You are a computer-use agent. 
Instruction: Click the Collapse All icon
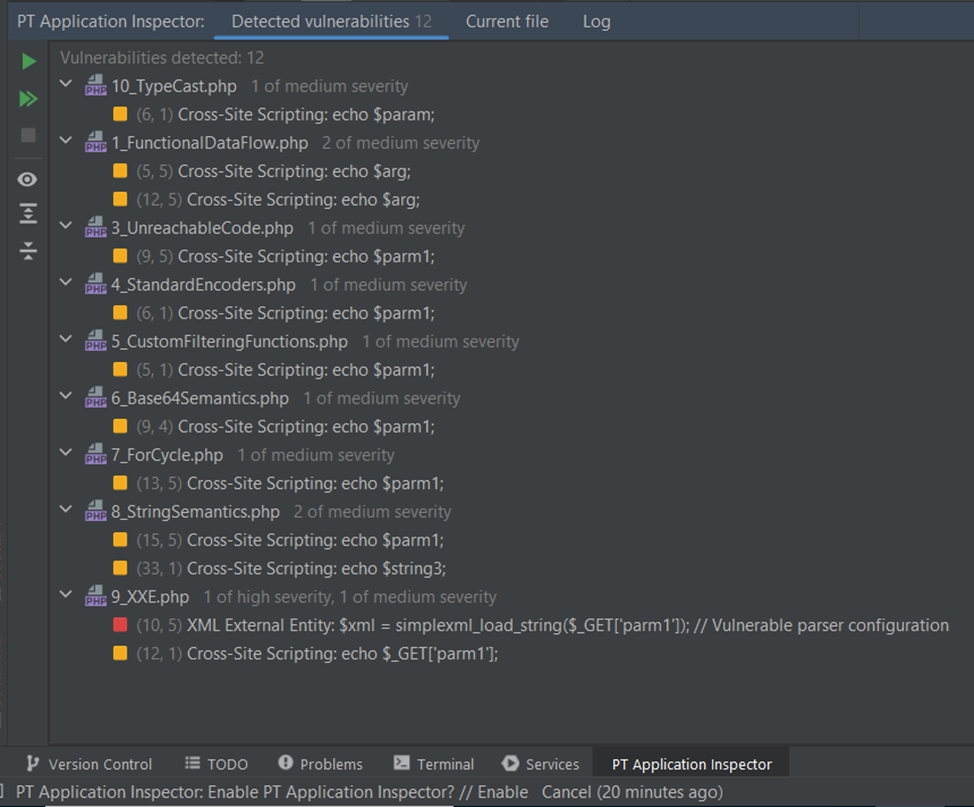[x=28, y=251]
